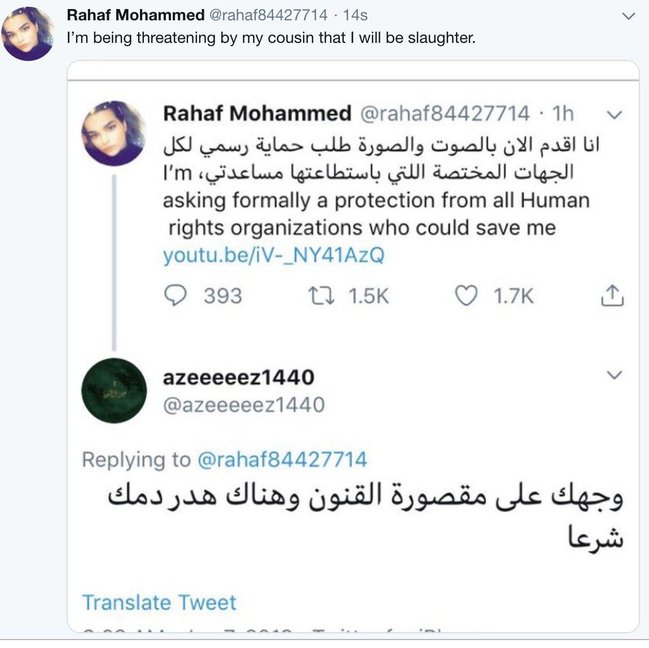
Task: Open the bold azeeeeez1440 display name
Action: pyautogui.click(x=238, y=377)
